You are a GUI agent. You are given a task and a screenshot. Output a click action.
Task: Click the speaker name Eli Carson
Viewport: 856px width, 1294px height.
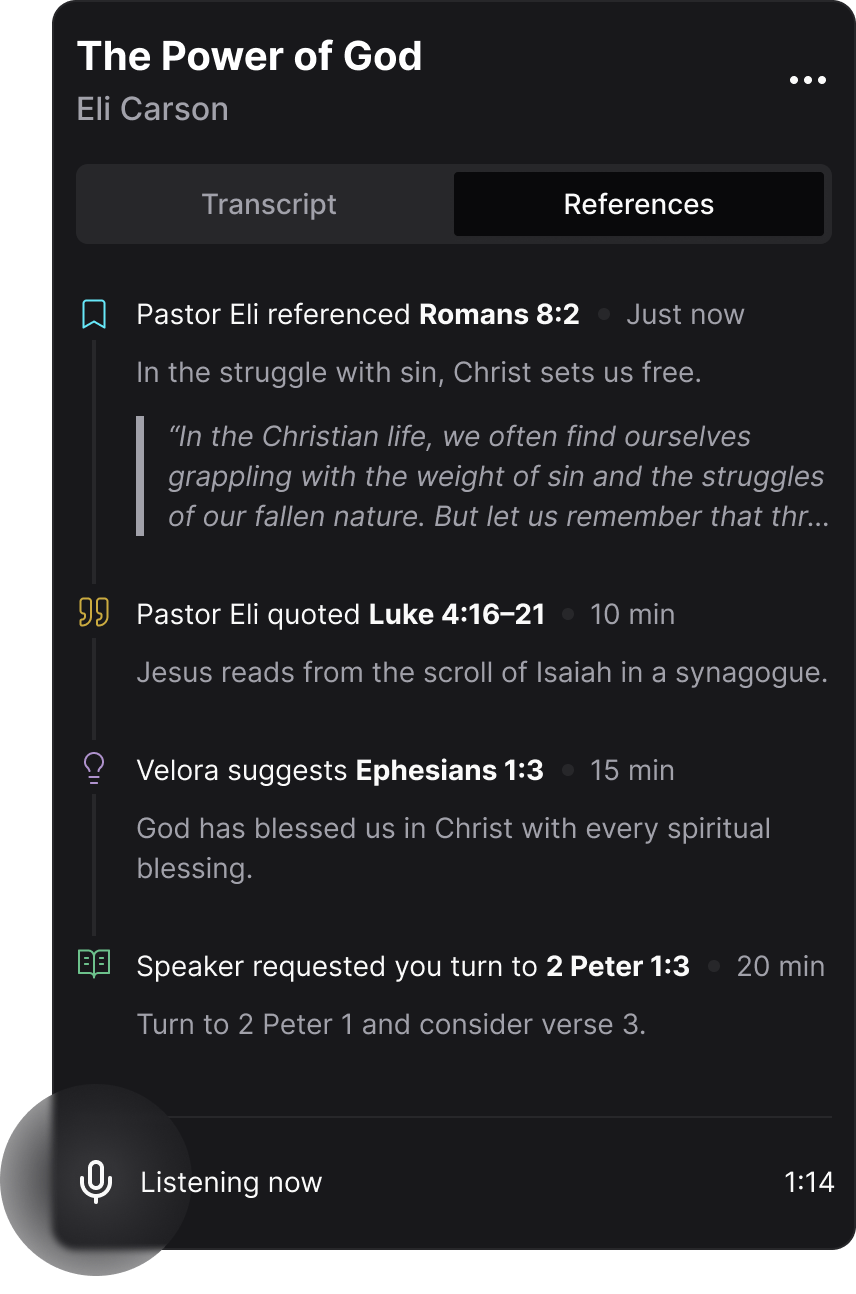153,109
